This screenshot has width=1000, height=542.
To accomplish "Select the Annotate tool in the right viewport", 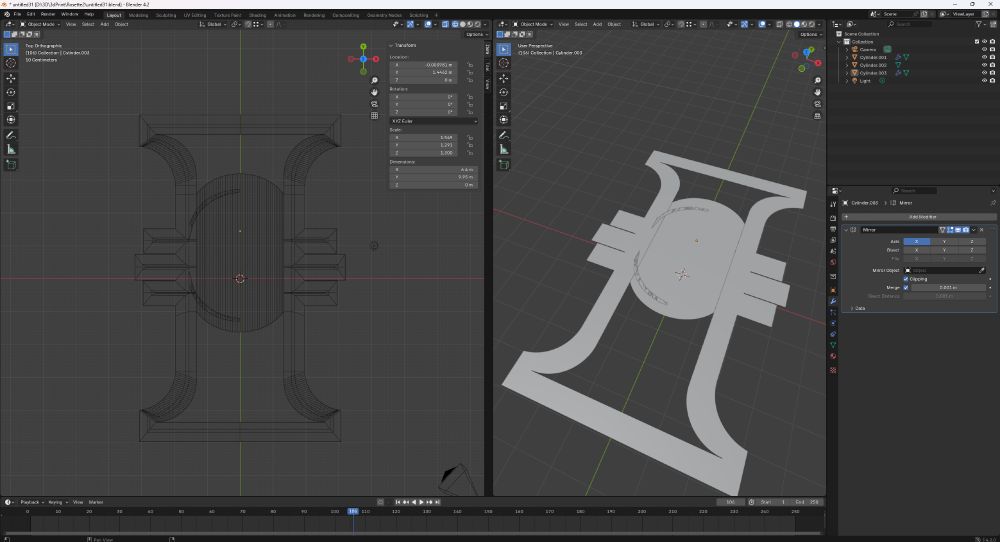I will (x=504, y=135).
